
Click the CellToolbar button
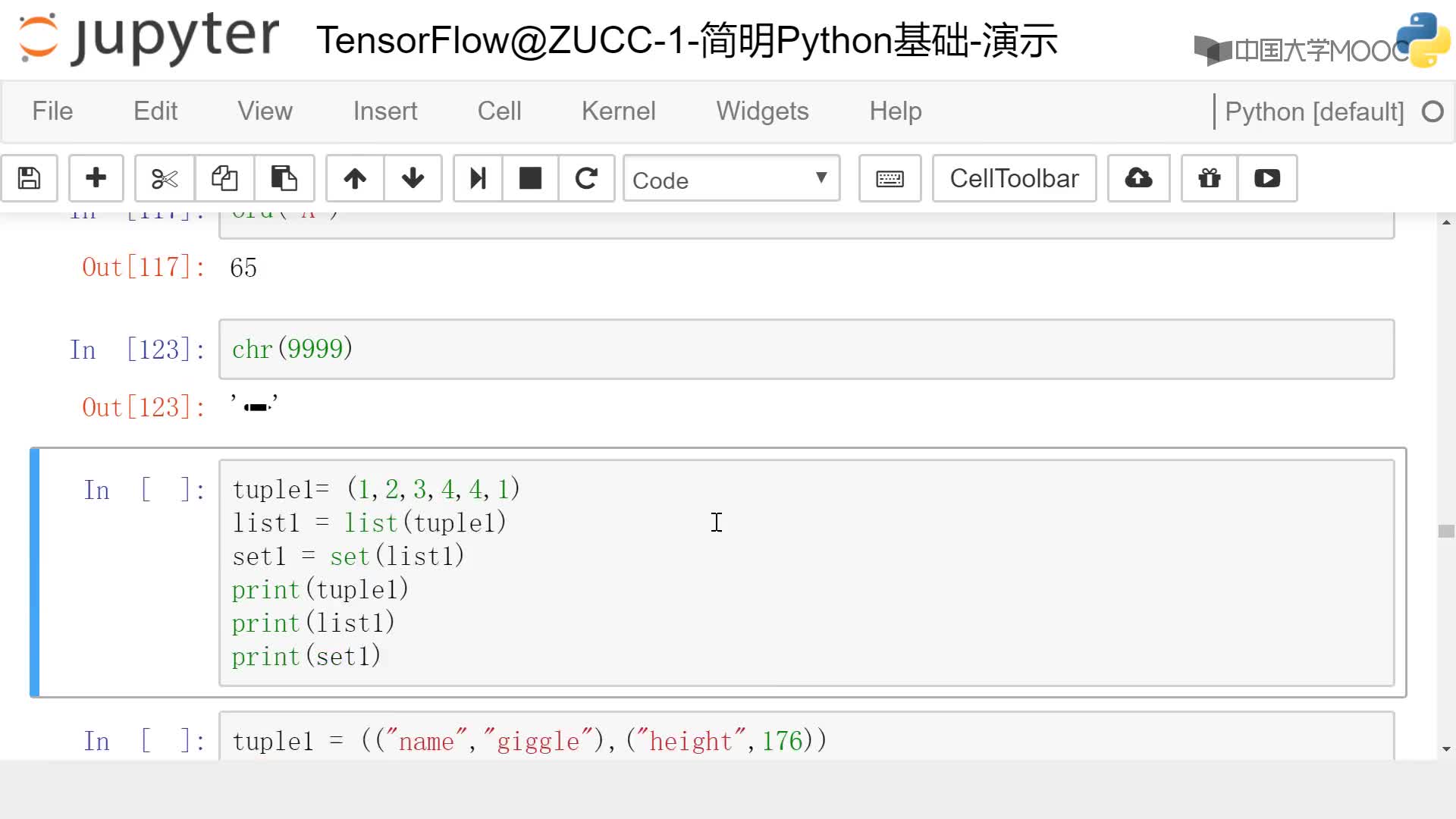click(1014, 178)
